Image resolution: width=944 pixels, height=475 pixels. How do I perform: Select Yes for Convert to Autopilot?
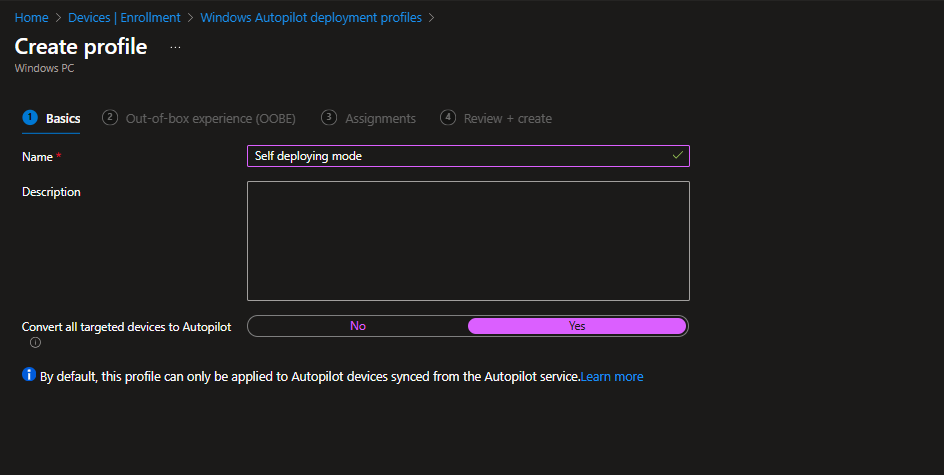coord(577,326)
